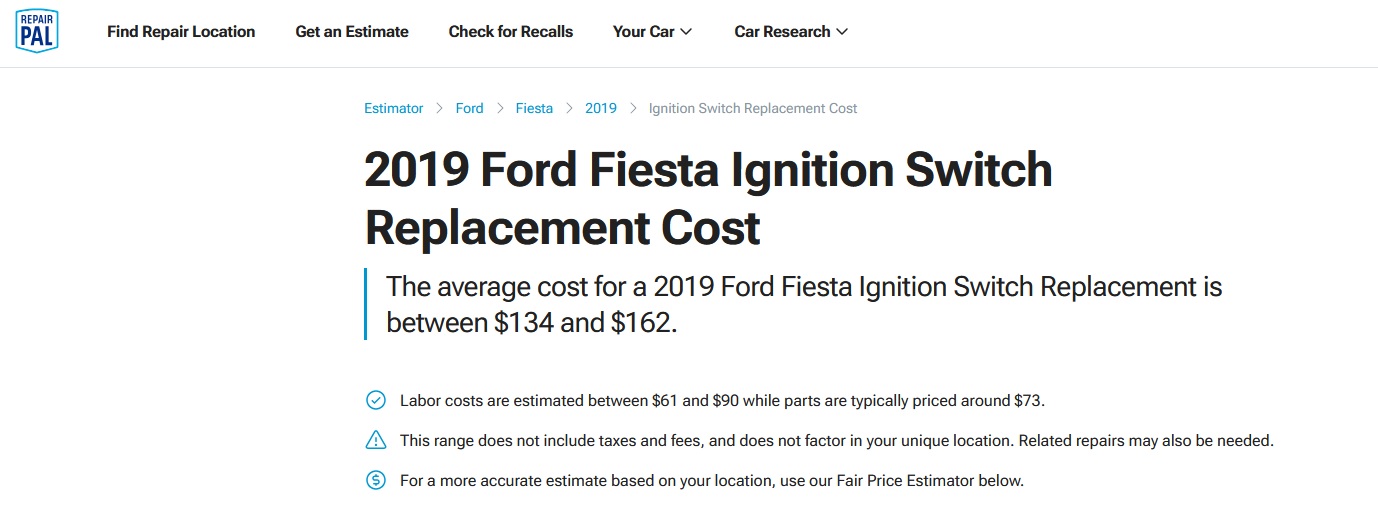Click the warning triangle icon beside taxes note
Image resolution: width=1378 pixels, height=519 pixels.
pos(376,440)
